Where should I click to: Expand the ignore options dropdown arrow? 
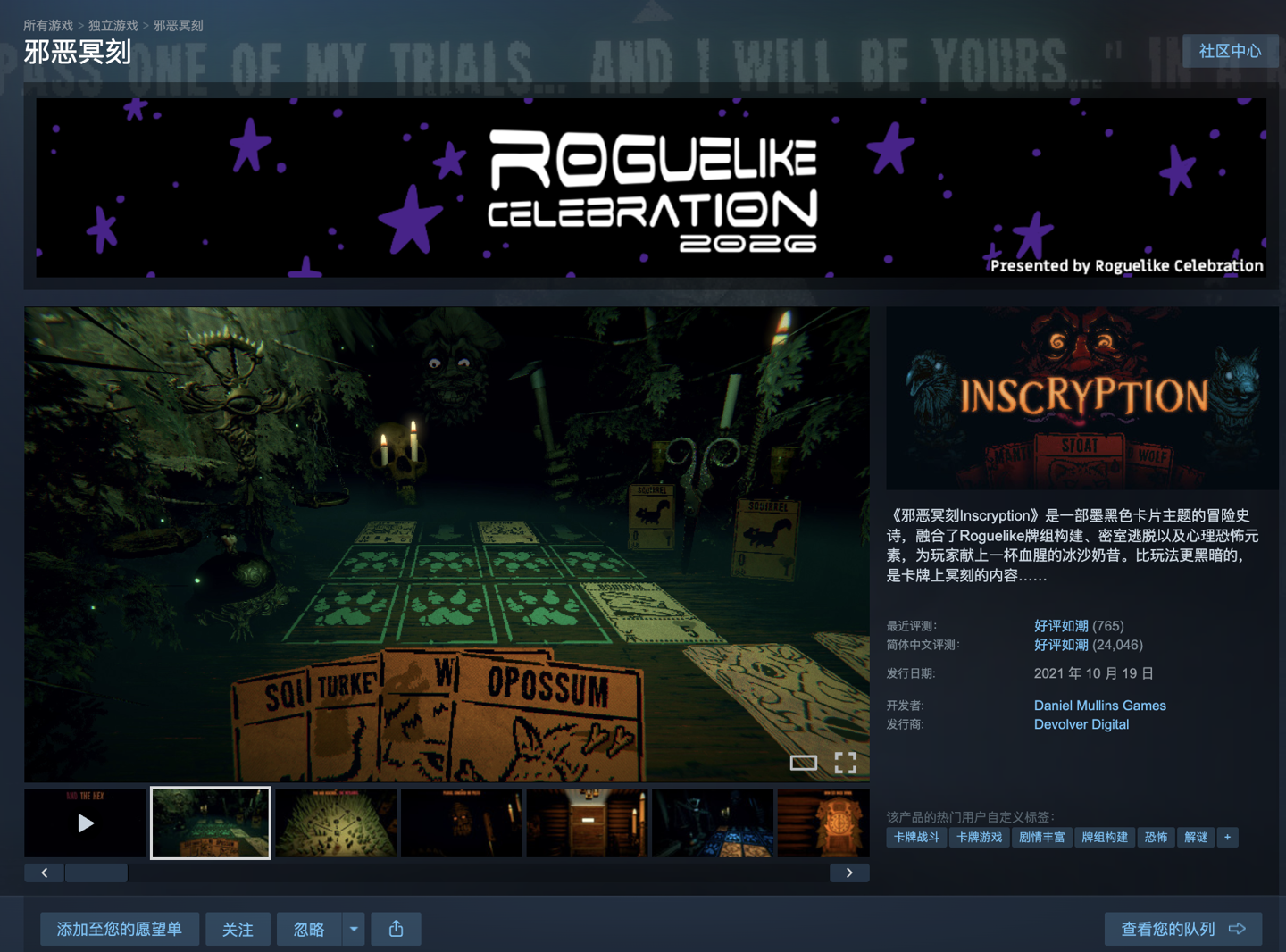pyautogui.click(x=354, y=929)
